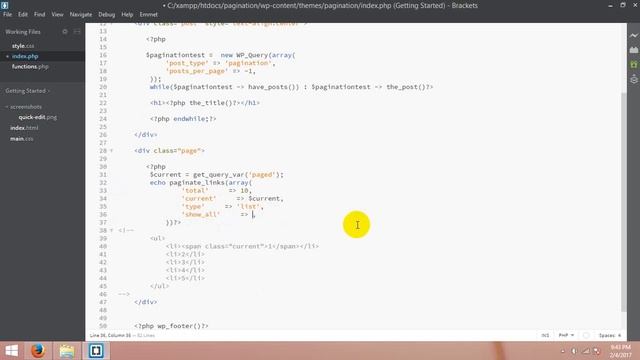Click the taskbar clock showing date

click(620, 351)
